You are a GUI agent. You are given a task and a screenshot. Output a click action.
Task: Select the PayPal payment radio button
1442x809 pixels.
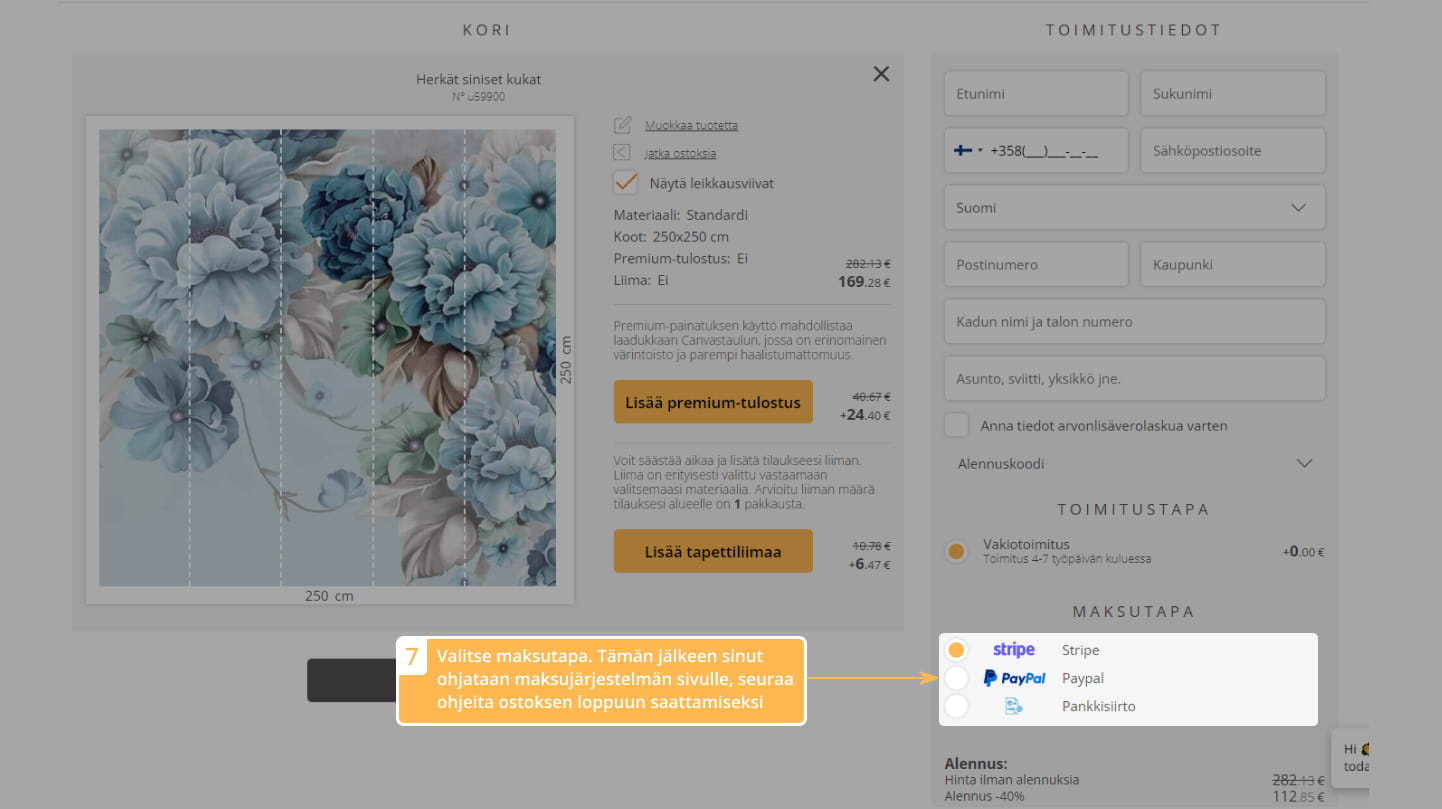click(956, 678)
